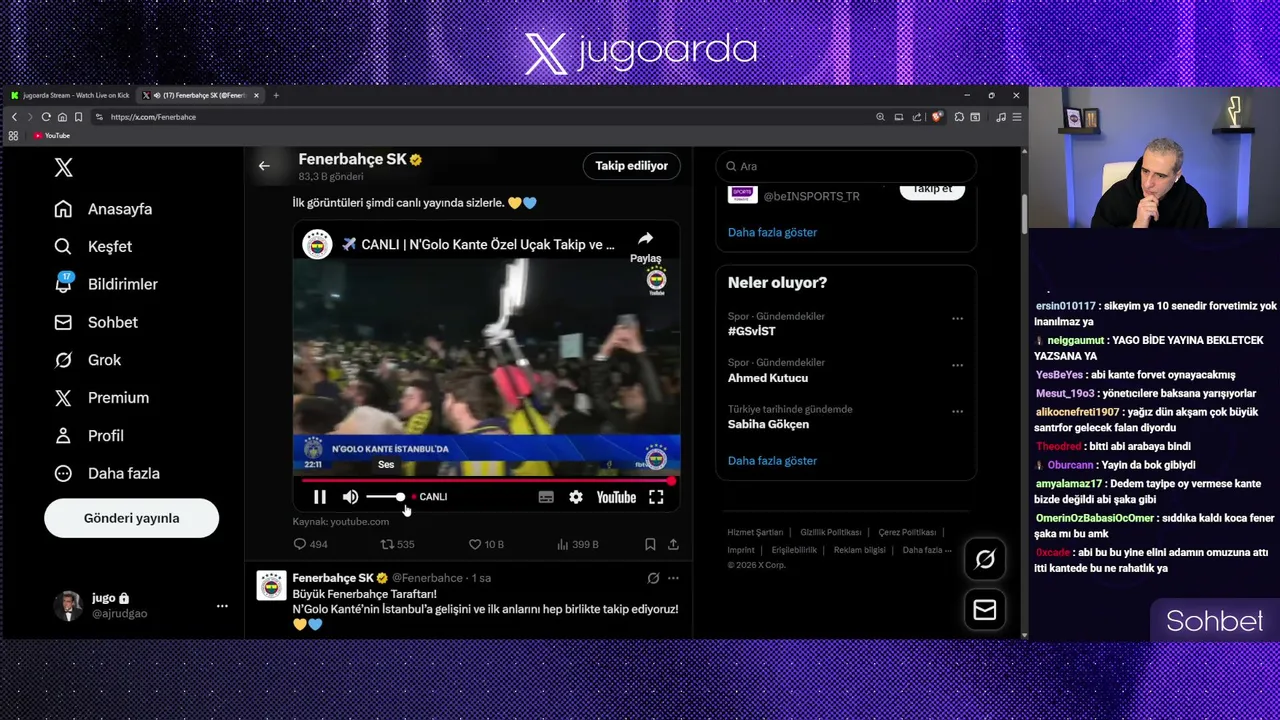The image size is (1280, 720).
Task: Close the Fenerbahçe SK browser tab
Action: pos(256,95)
